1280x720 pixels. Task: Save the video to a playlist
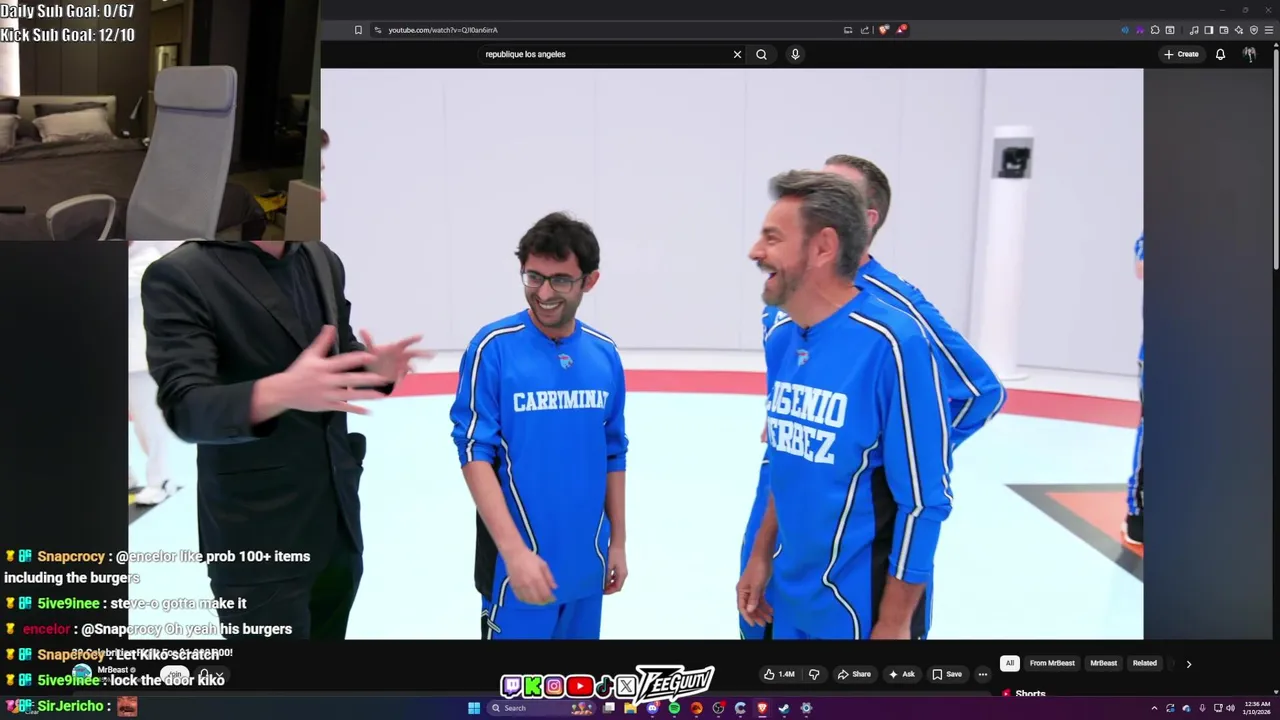(x=947, y=674)
